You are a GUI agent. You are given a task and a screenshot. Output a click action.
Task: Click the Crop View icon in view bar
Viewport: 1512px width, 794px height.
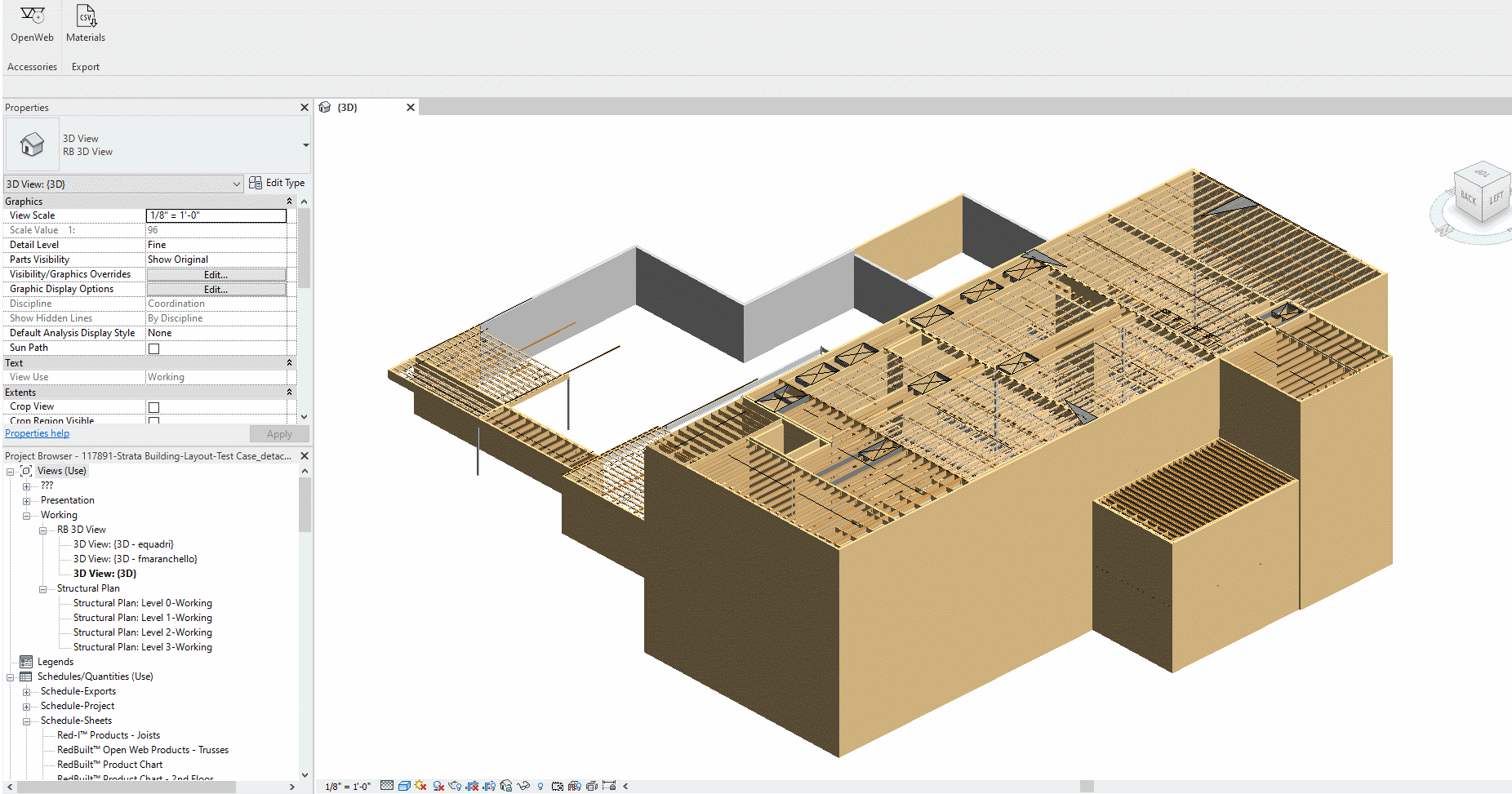472,786
